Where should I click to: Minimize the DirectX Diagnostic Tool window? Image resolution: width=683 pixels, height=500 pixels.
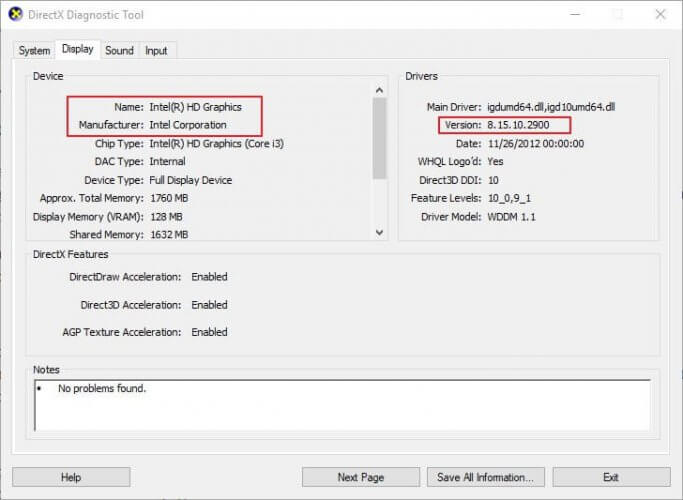(x=575, y=14)
